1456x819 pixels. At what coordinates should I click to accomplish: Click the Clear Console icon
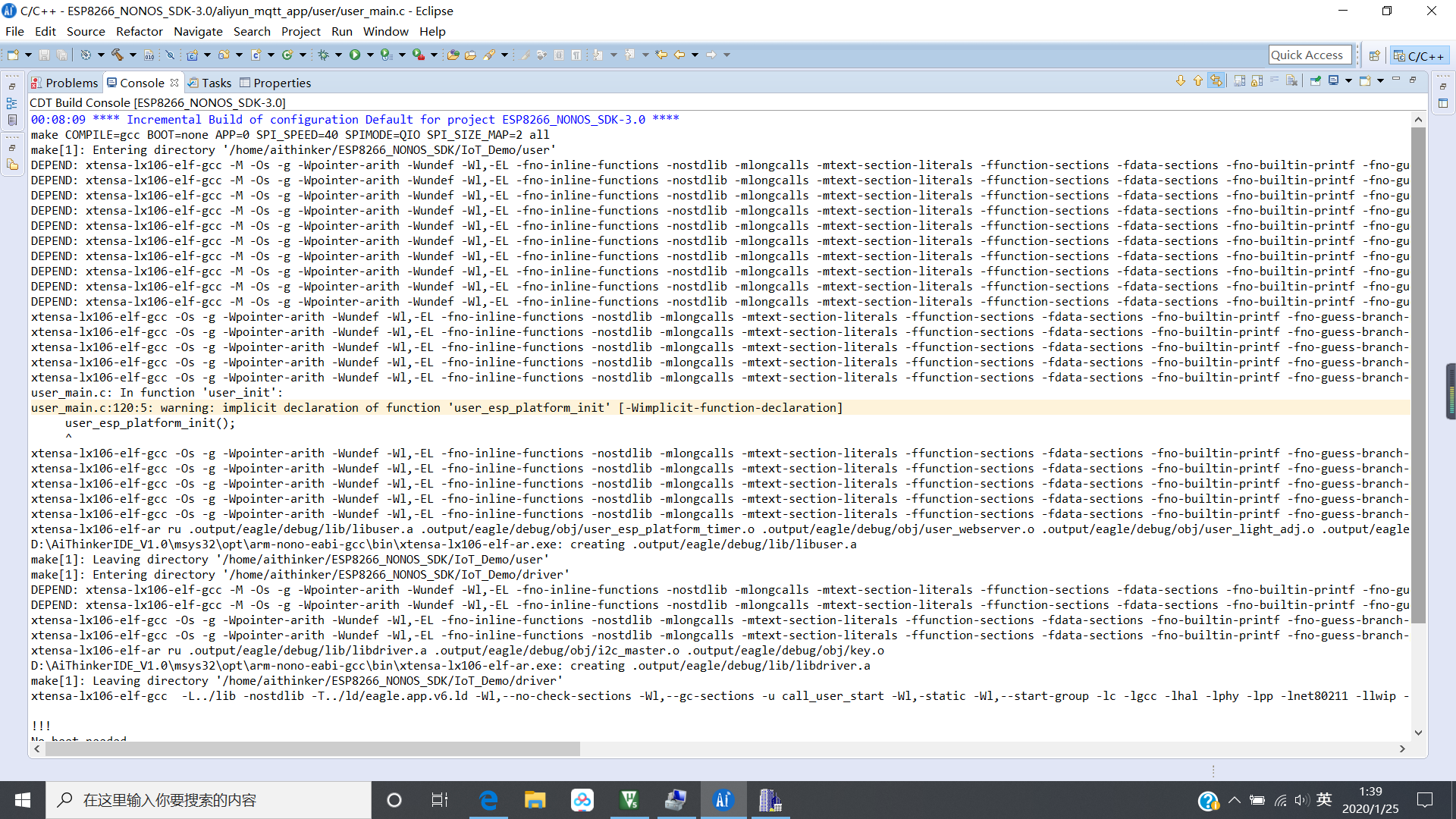1291,81
